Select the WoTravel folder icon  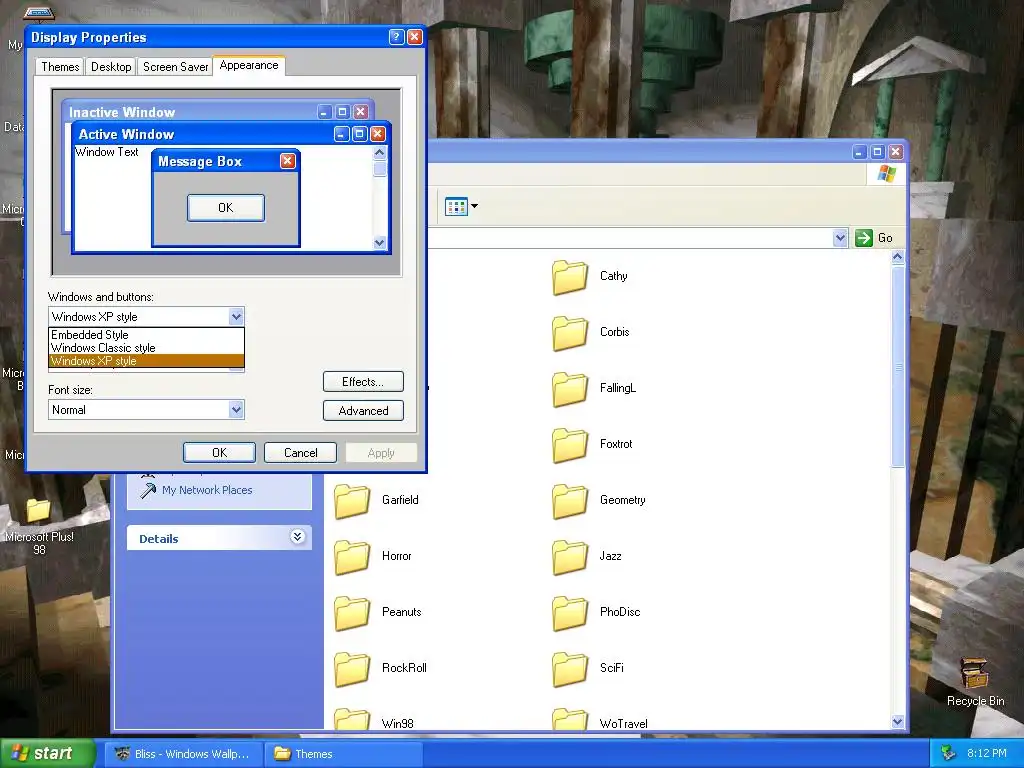point(569,718)
